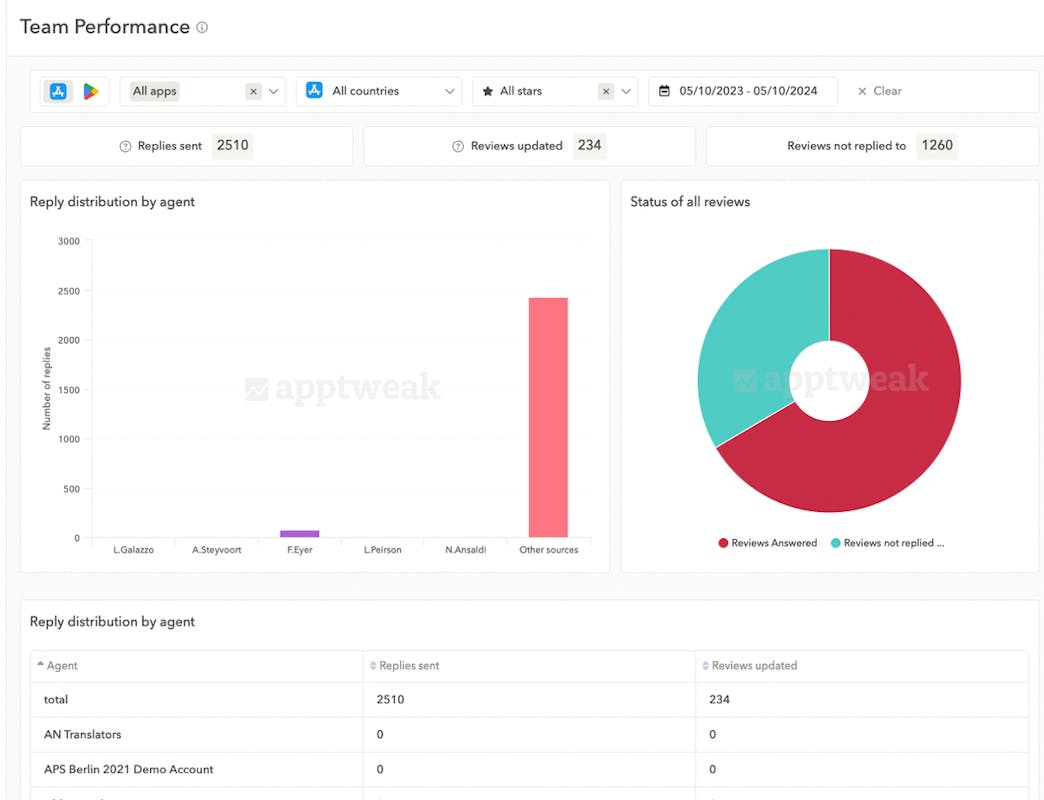The width and height of the screenshot is (1044, 800).
Task: Sort table by Agent column
Action: tap(61, 665)
